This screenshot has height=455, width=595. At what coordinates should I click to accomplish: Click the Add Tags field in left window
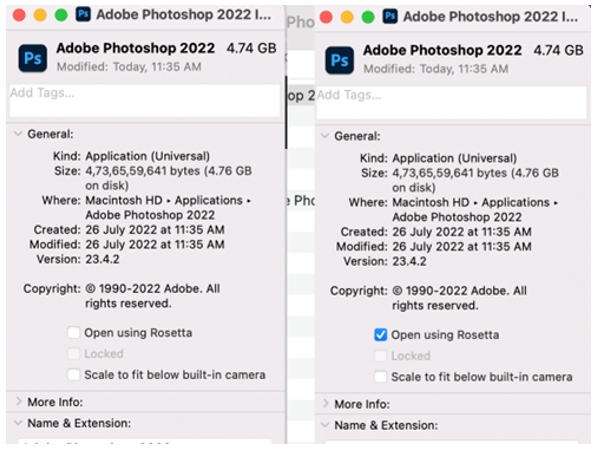tap(145, 101)
